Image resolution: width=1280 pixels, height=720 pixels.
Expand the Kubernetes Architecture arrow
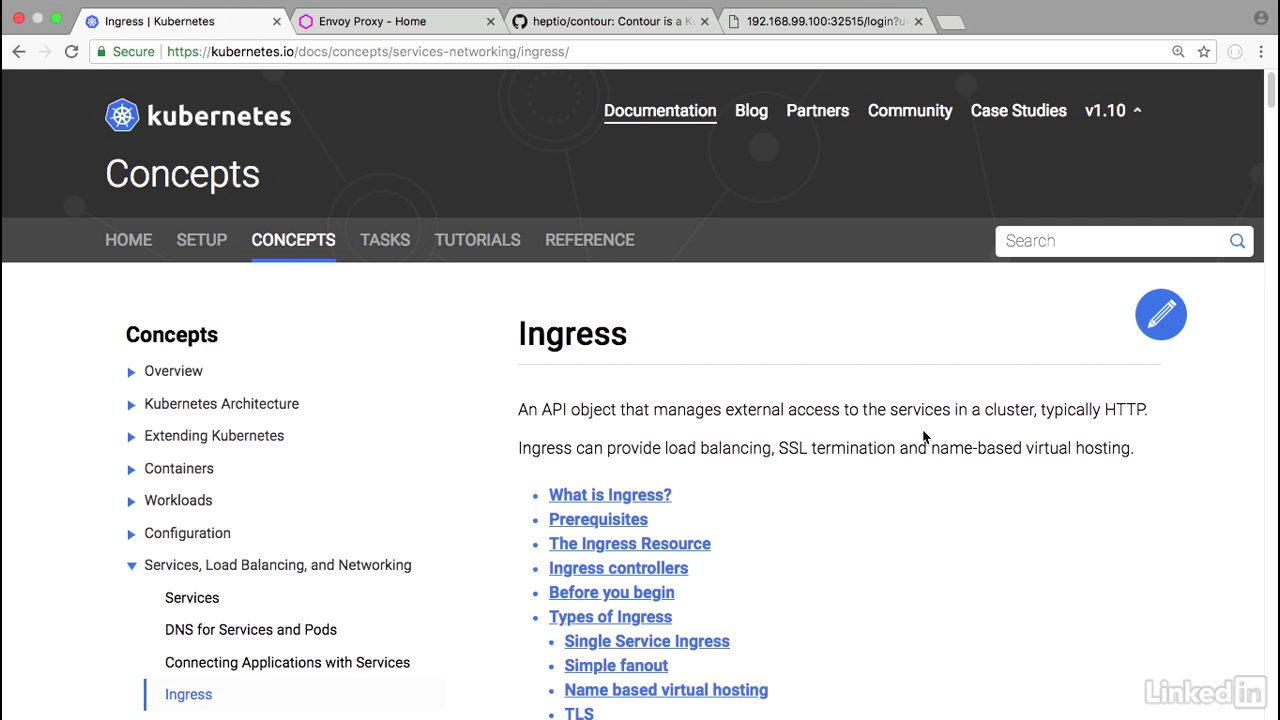[x=131, y=405]
